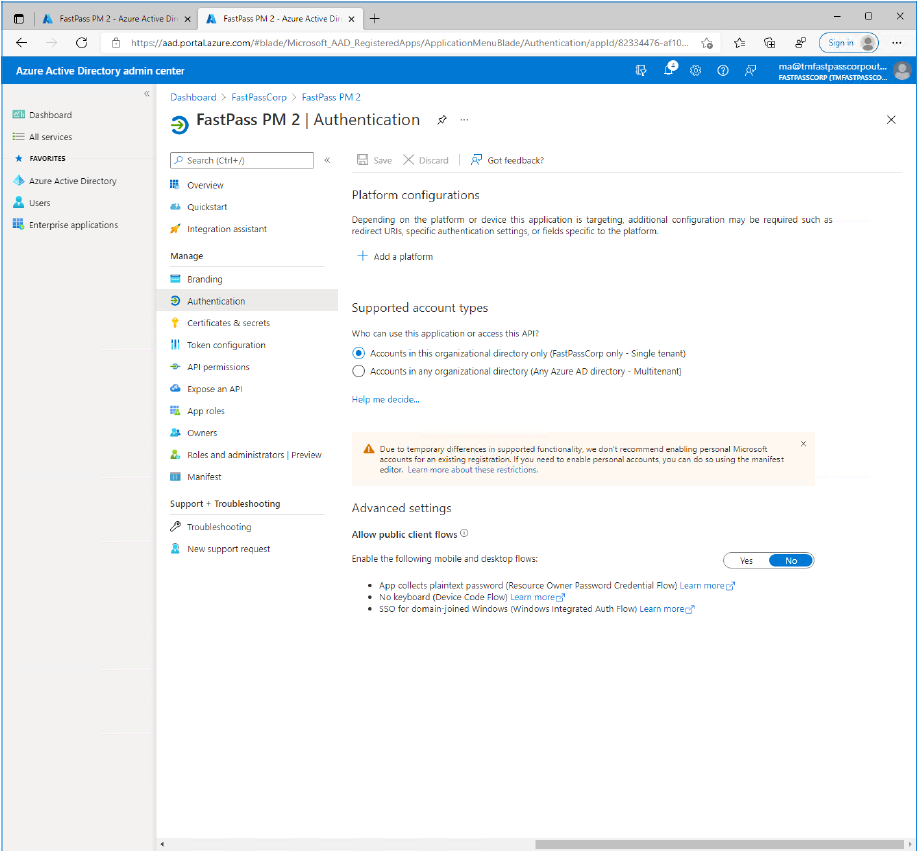Select the Multitenant accounts radio button
The width and height of the screenshot is (918, 852).
(359, 371)
